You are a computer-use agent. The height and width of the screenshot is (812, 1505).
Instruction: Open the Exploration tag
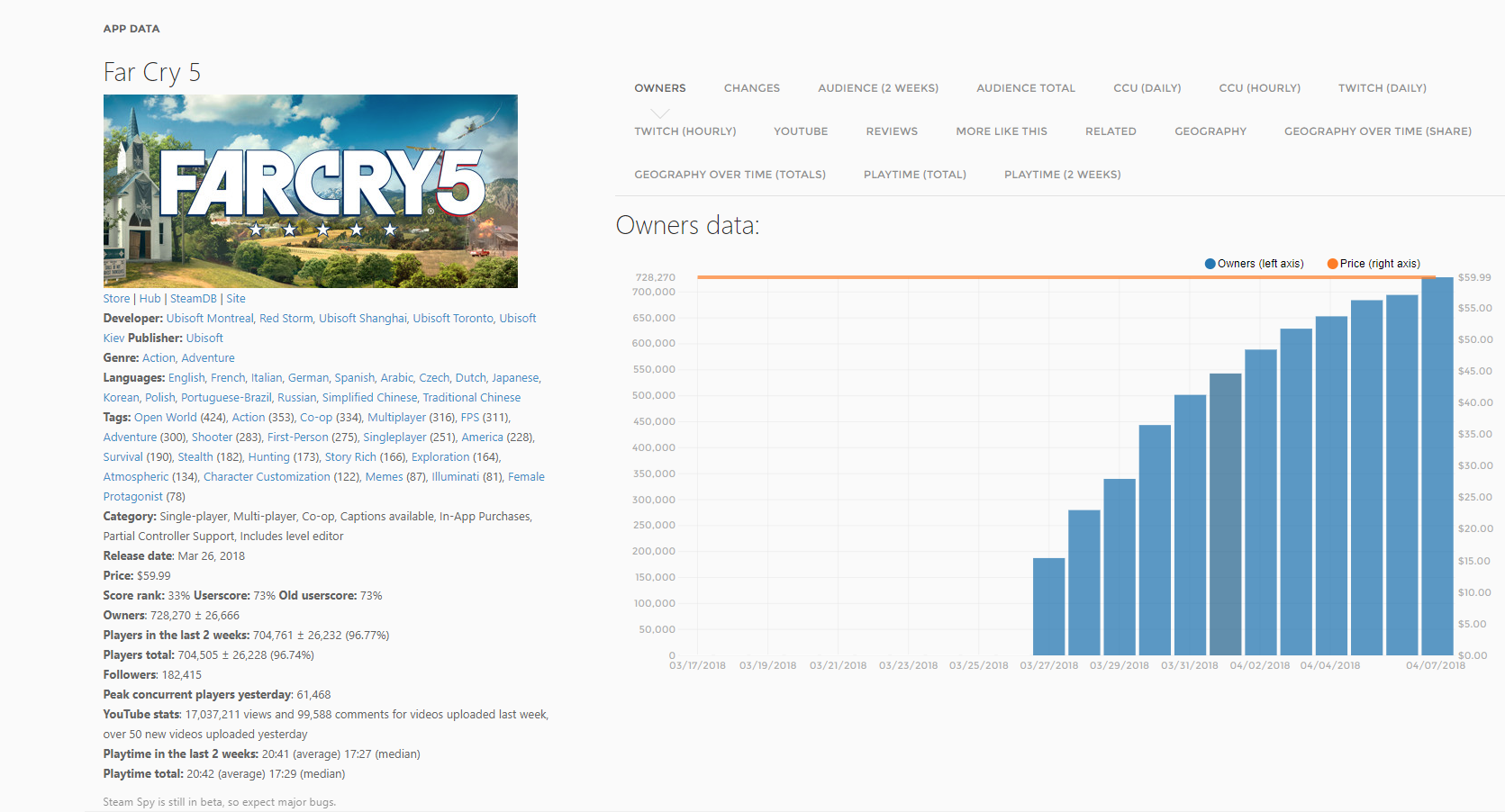click(440, 457)
